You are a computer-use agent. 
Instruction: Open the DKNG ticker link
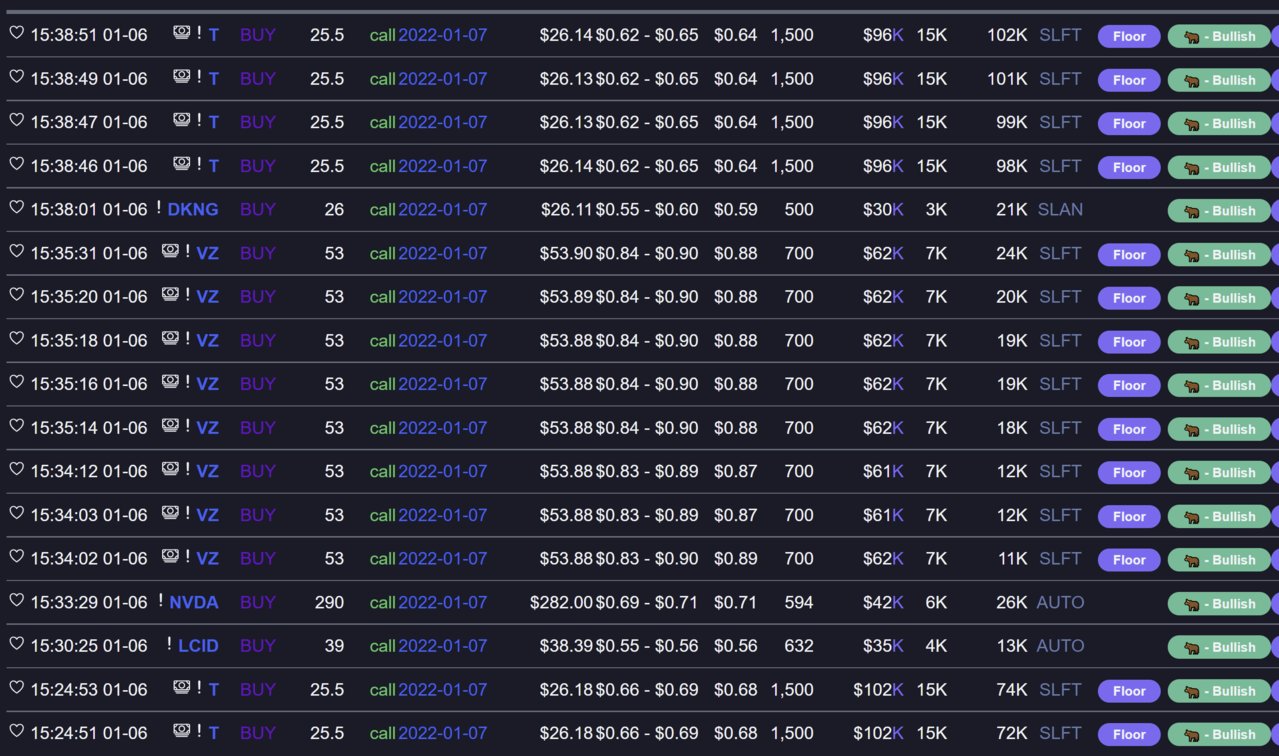pyautogui.click(x=192, y=210)
